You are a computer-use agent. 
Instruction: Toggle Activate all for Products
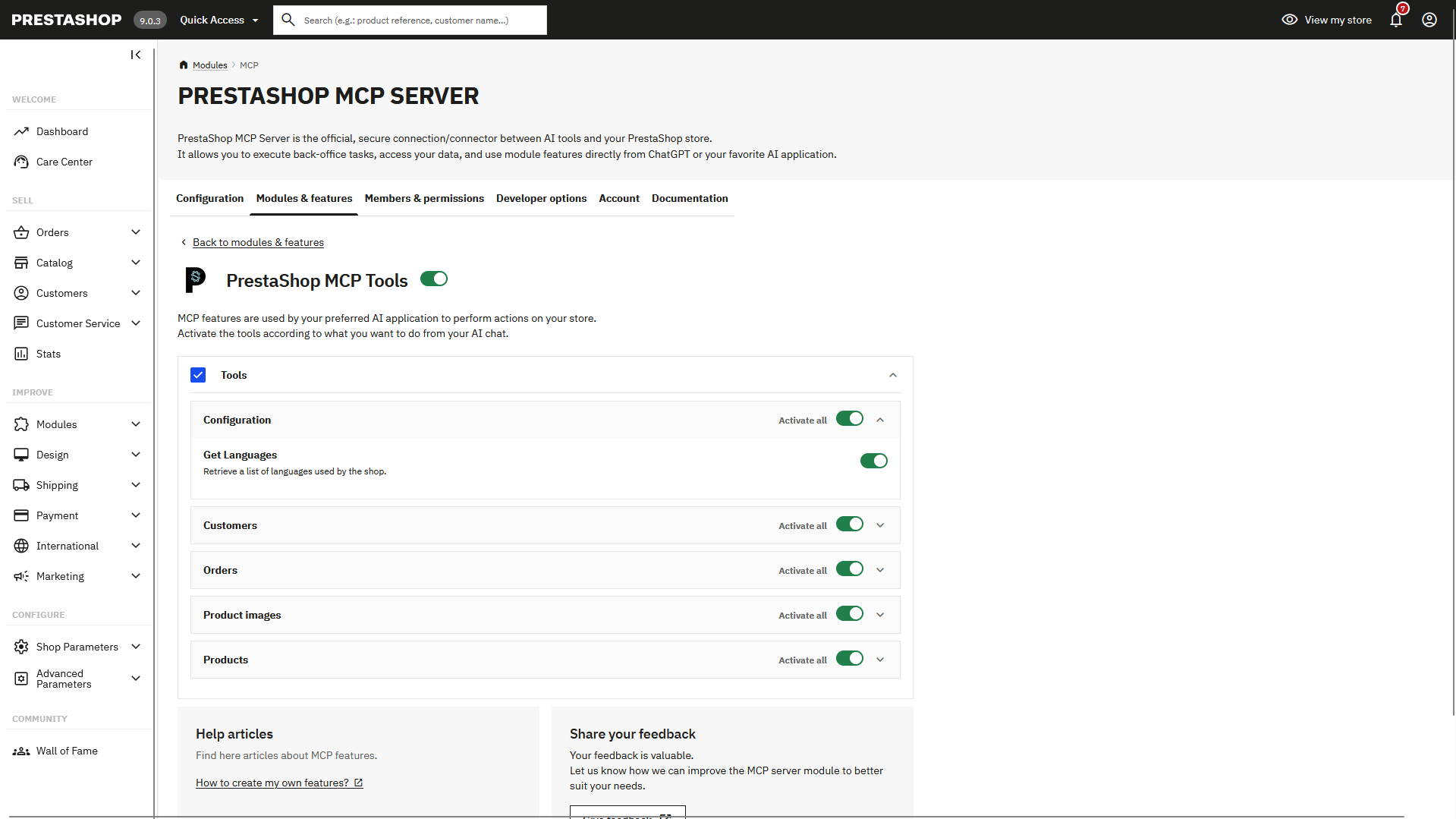pyautogui.click(x=850, y=659)
